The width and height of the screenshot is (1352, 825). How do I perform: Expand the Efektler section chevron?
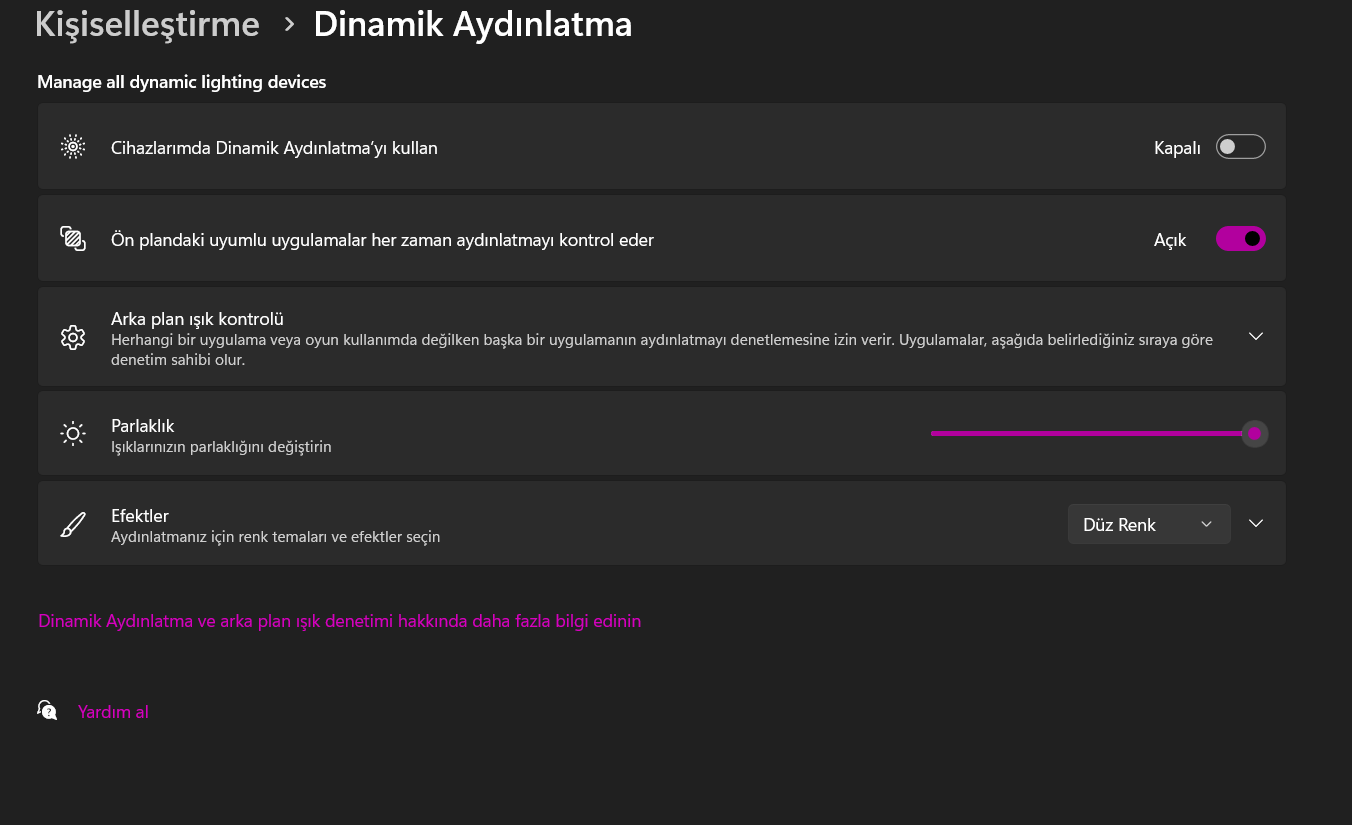point(1256,524)
